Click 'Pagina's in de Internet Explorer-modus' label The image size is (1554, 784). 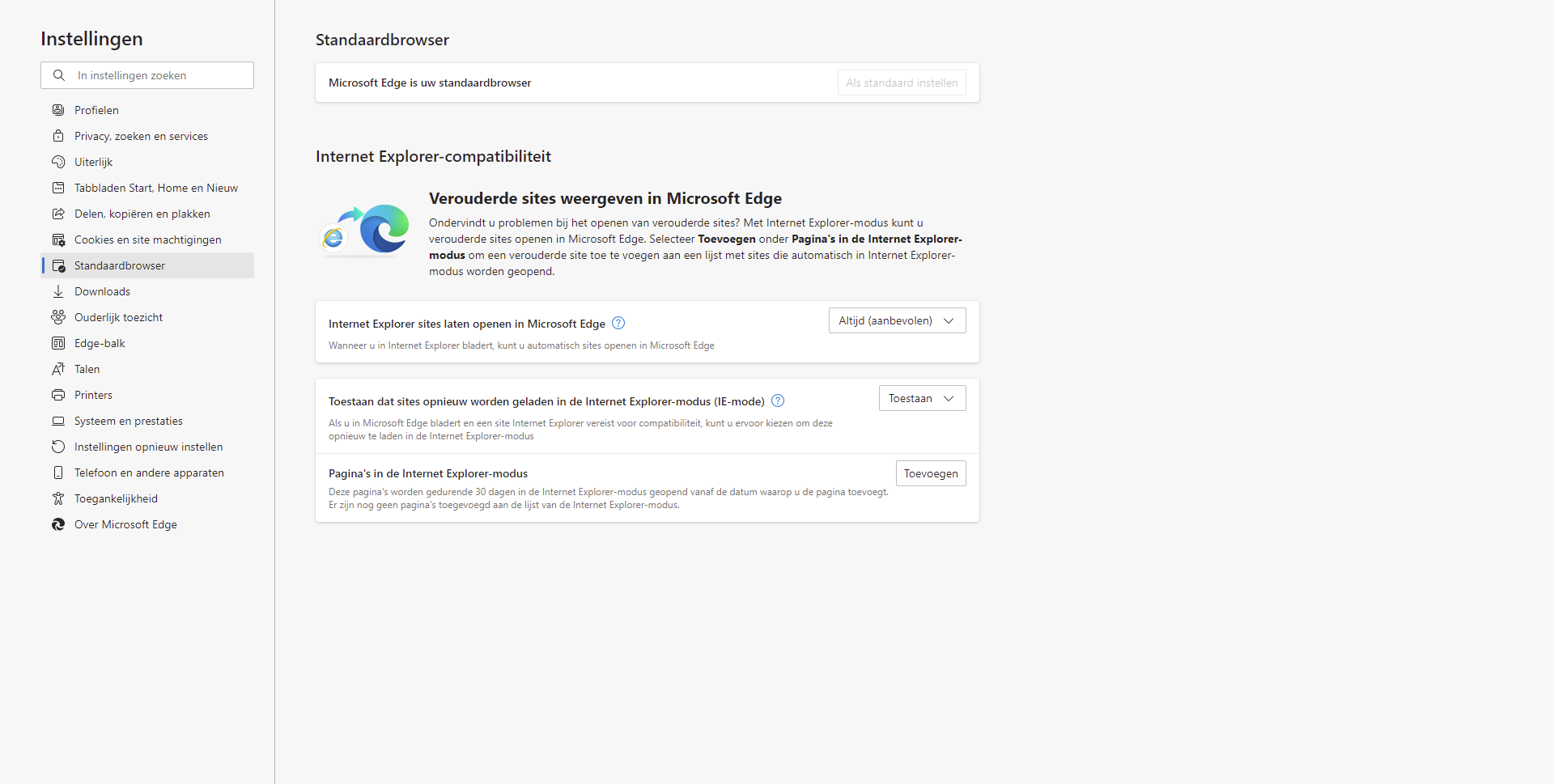click(x=428, y=473)
